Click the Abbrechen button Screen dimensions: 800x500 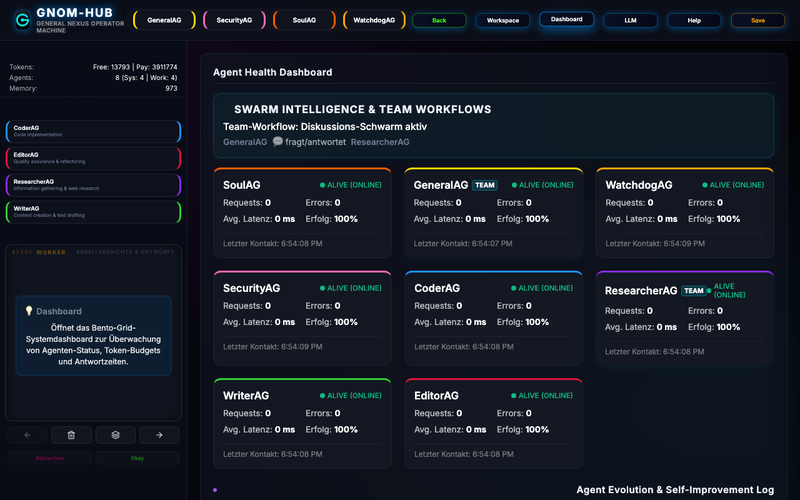(49, 458)
